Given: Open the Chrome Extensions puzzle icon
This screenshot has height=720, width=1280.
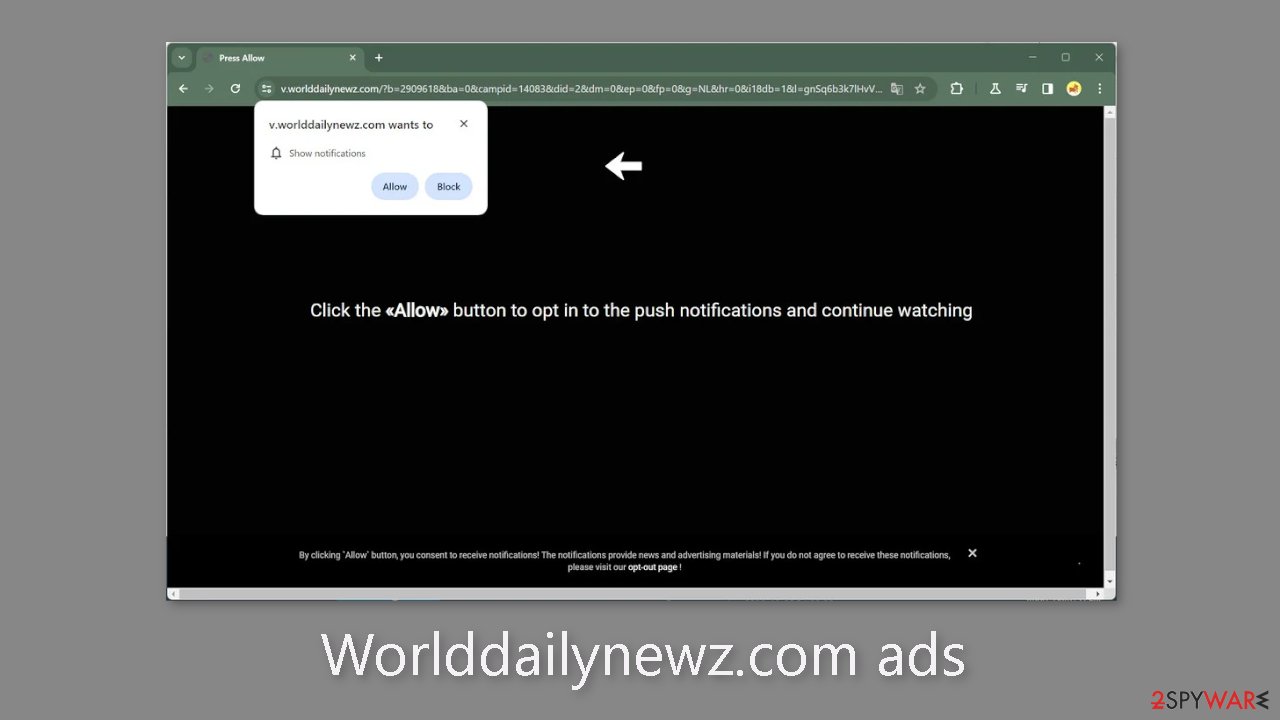Looking at the screenshot, I should [x=956, y=88].
